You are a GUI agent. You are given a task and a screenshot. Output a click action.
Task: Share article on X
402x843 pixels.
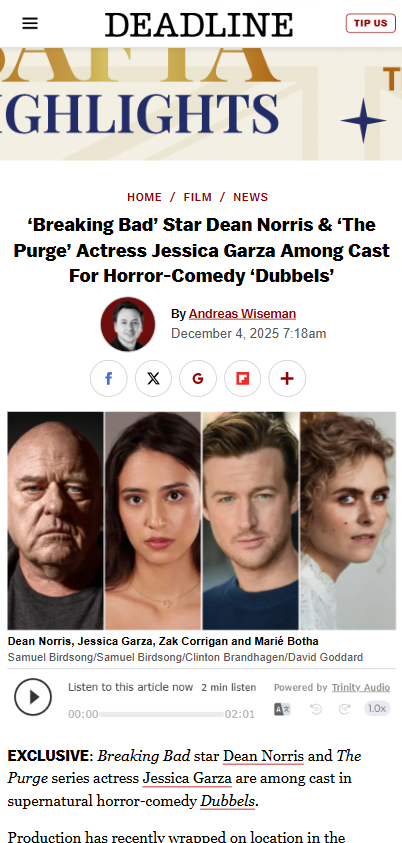coord(153,378)
